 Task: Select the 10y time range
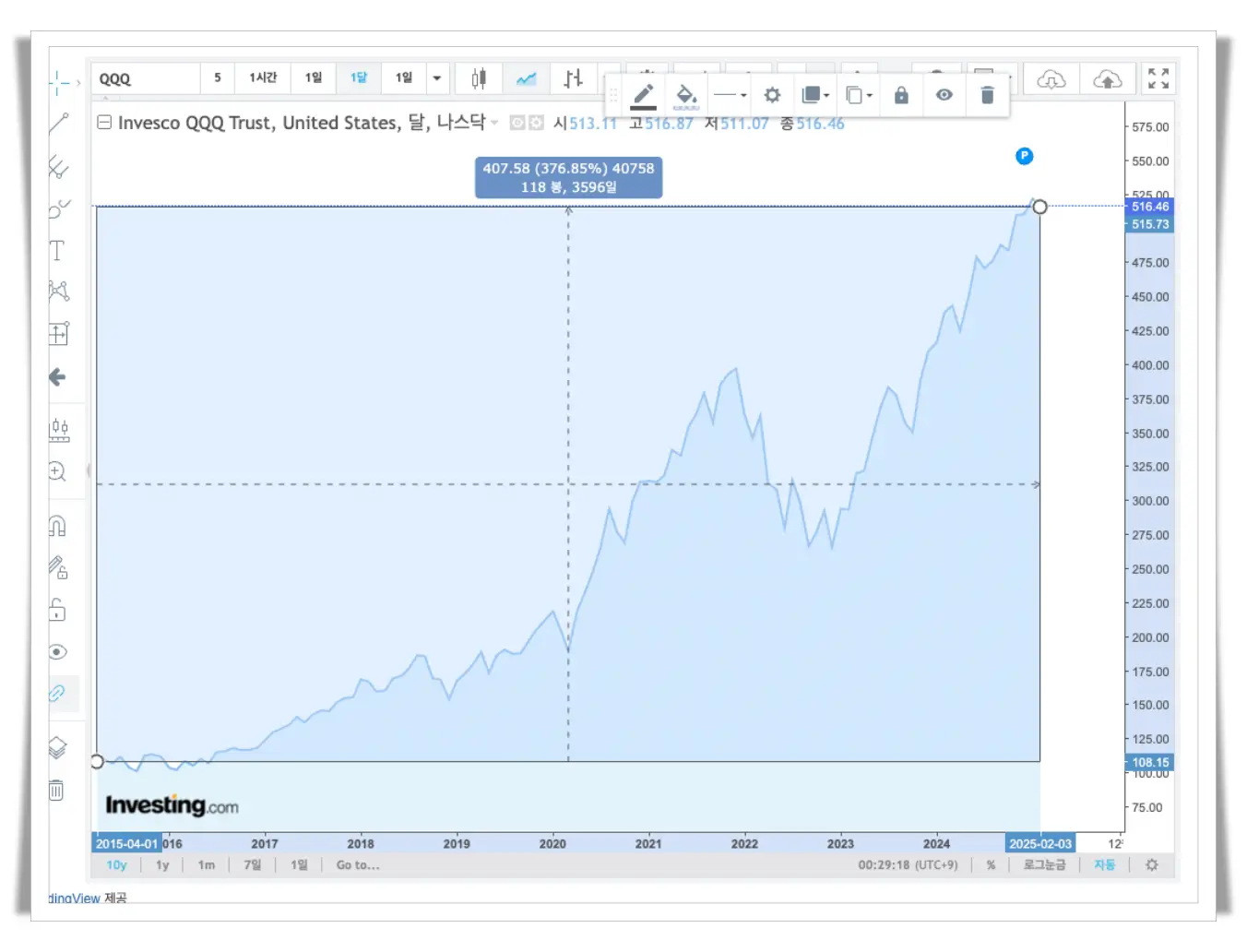[x=116, y=865]
